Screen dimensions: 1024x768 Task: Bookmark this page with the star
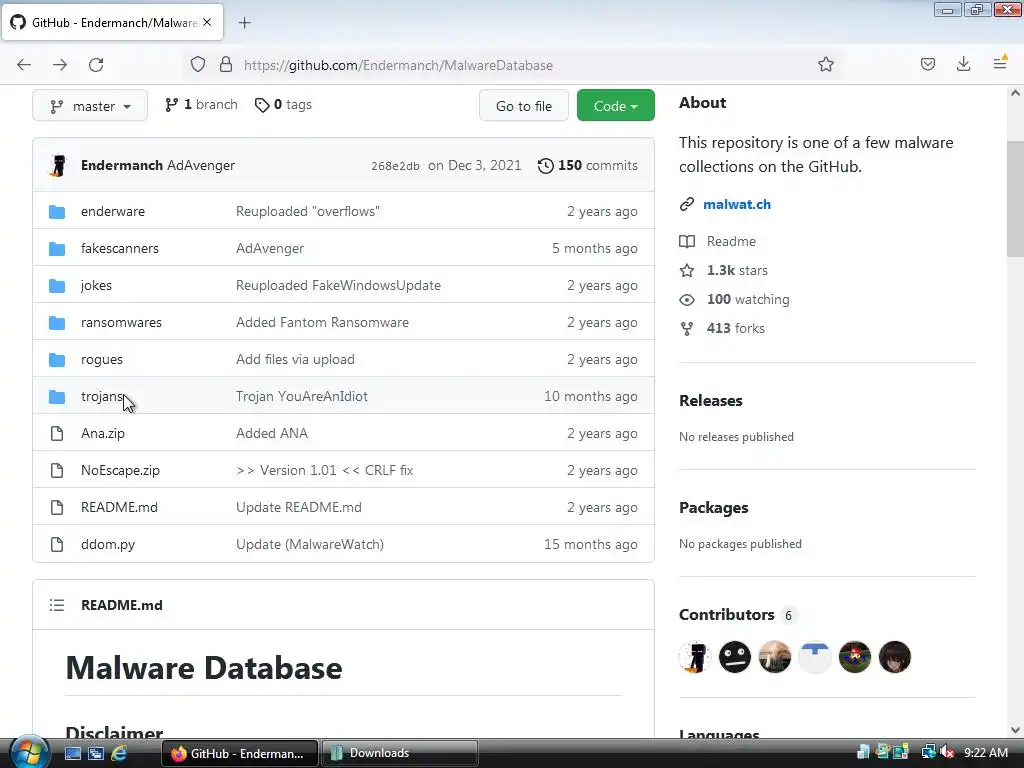825,65
